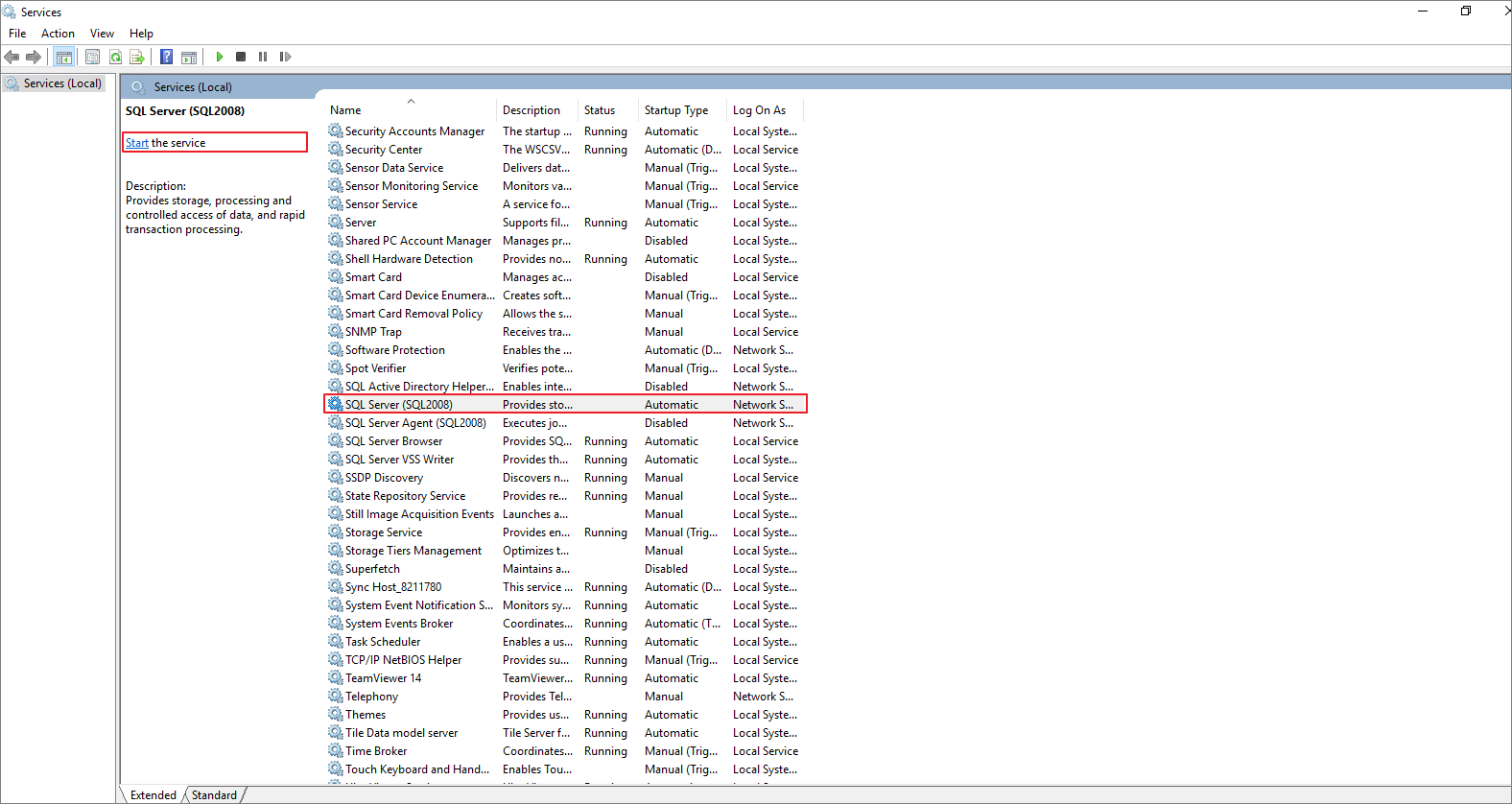Sort by the Description column header
The width and height of the screenshot is (1512, 804).
pyautogui.click(x=537, y=110)
